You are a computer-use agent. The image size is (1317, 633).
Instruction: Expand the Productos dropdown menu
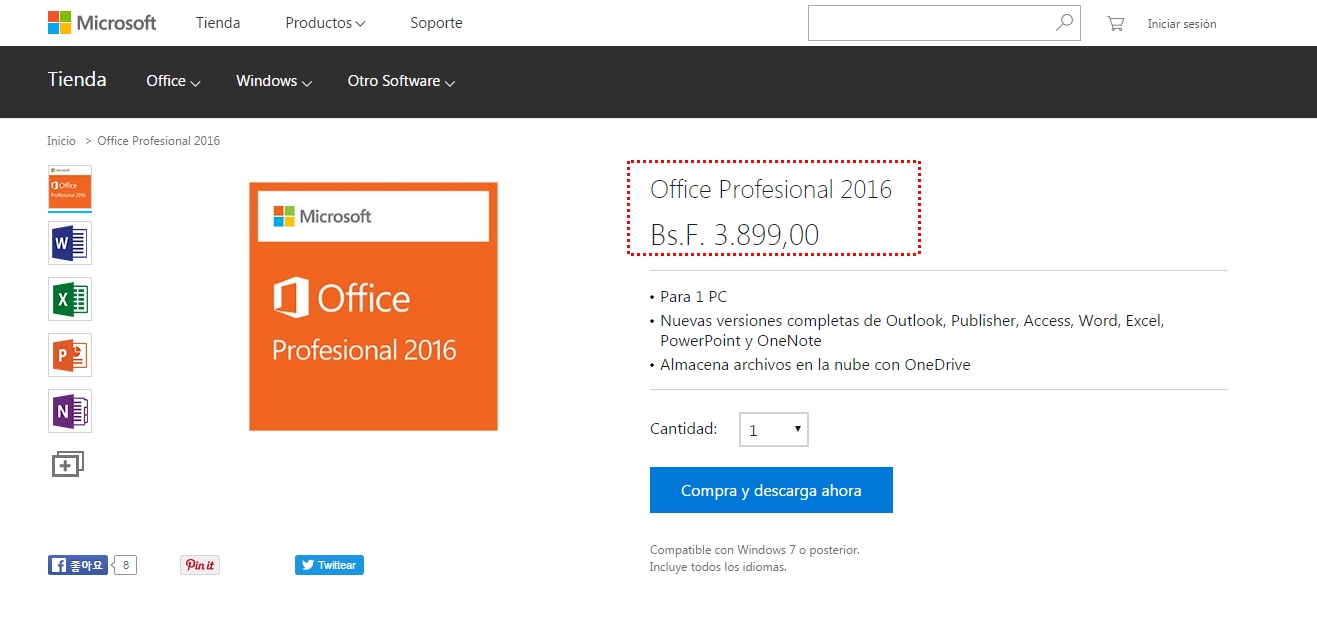click(325, 23)
